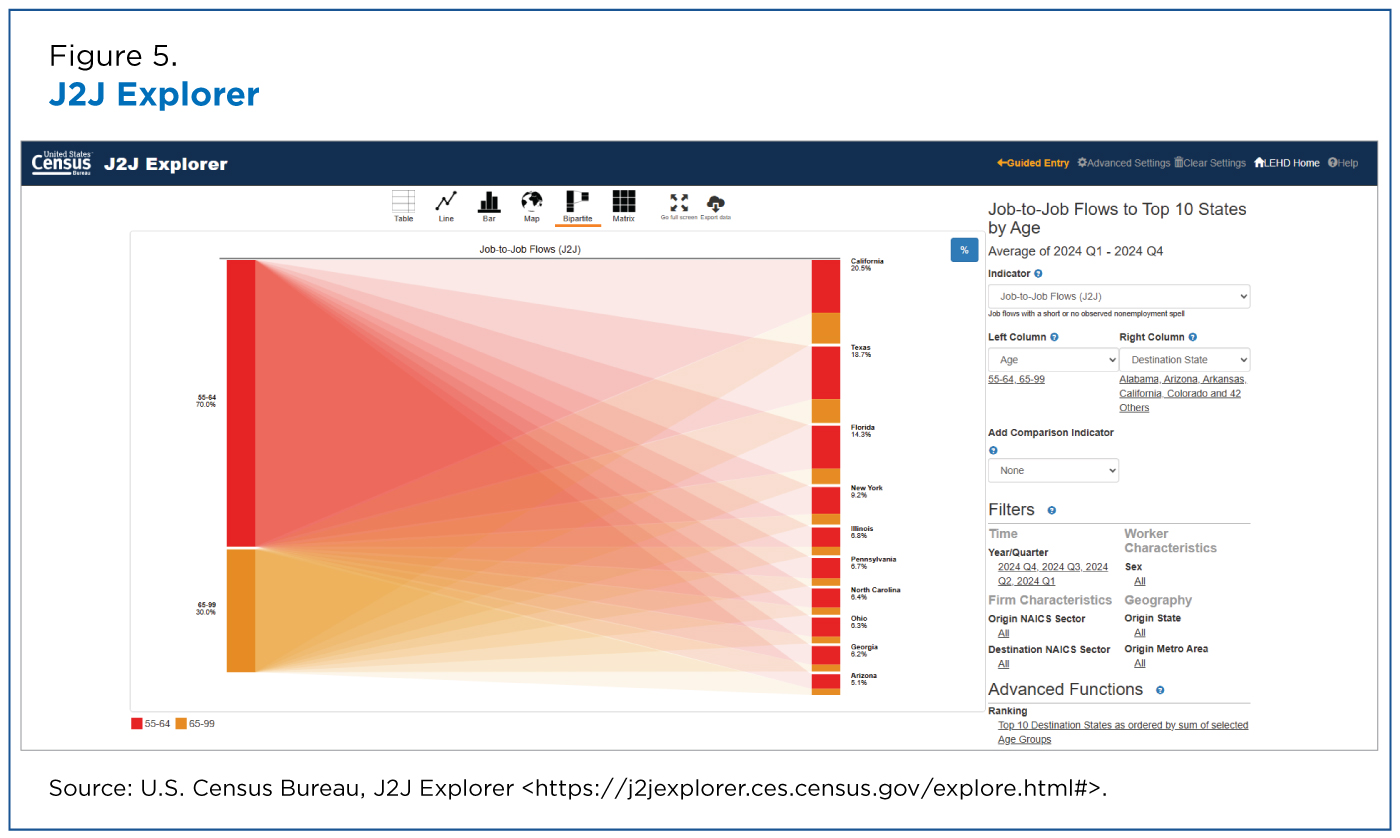Click the Go full screen icon
The height and width of the screenshot is (838, 1400).
coord(679,202)
